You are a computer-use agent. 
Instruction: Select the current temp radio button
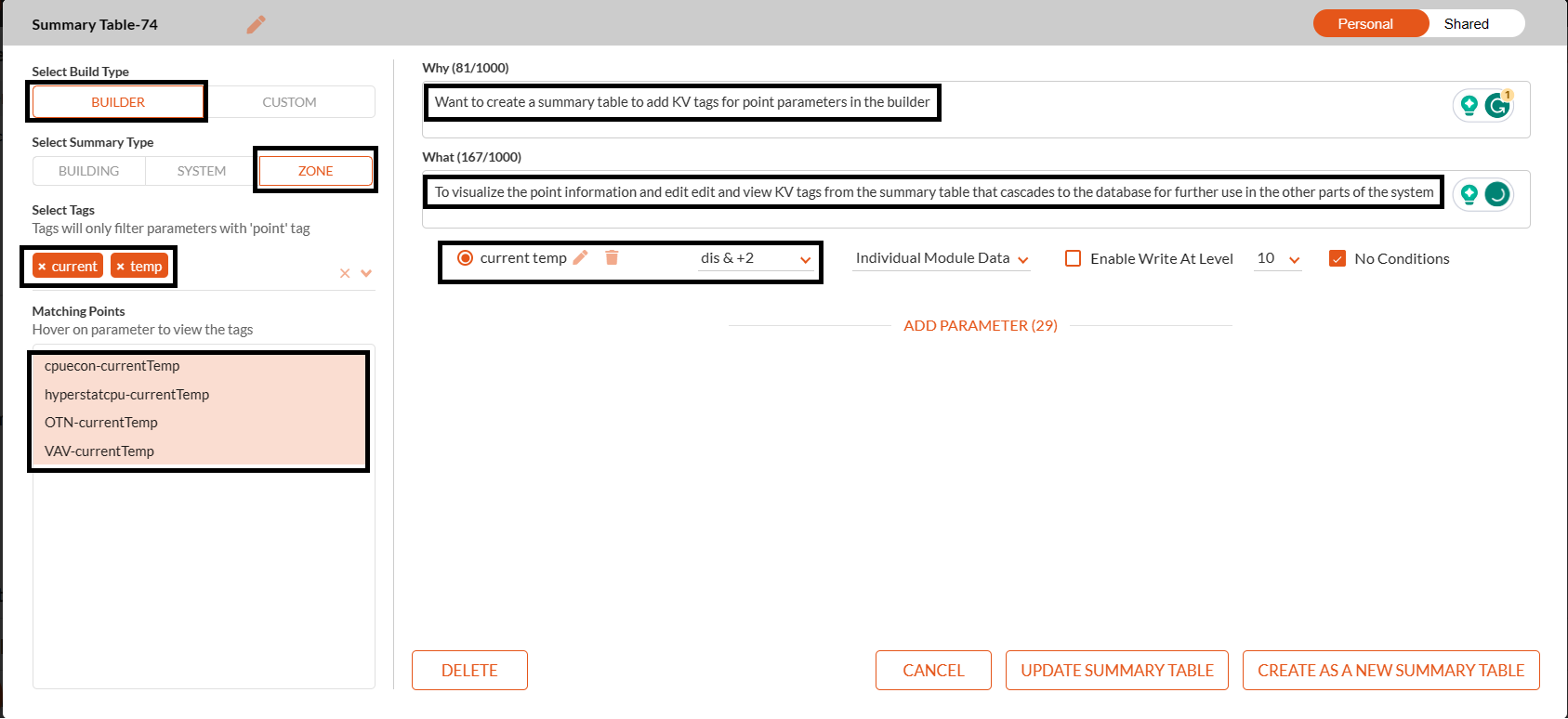point(465,258)
